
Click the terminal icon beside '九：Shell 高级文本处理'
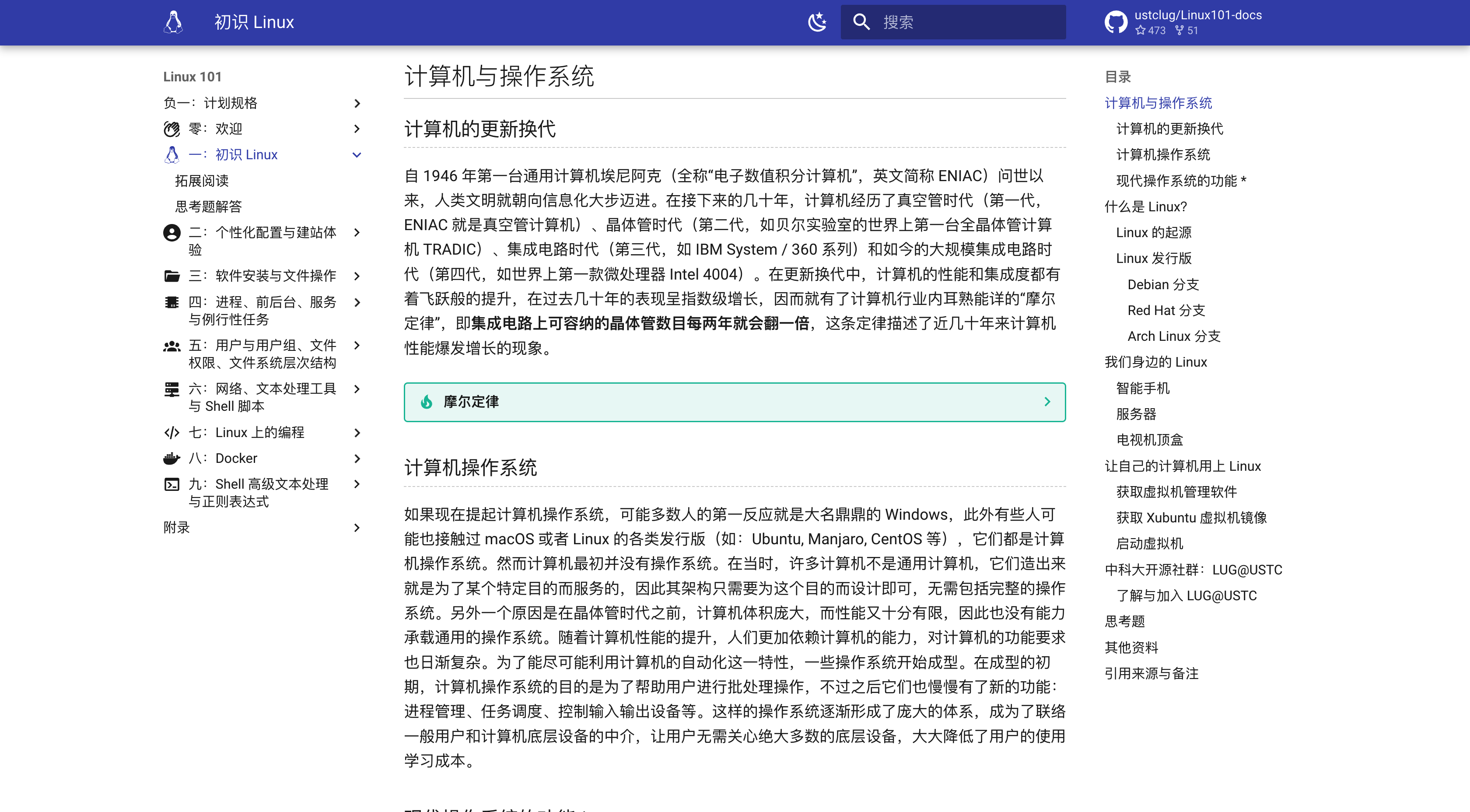click(x=171, y=484)
